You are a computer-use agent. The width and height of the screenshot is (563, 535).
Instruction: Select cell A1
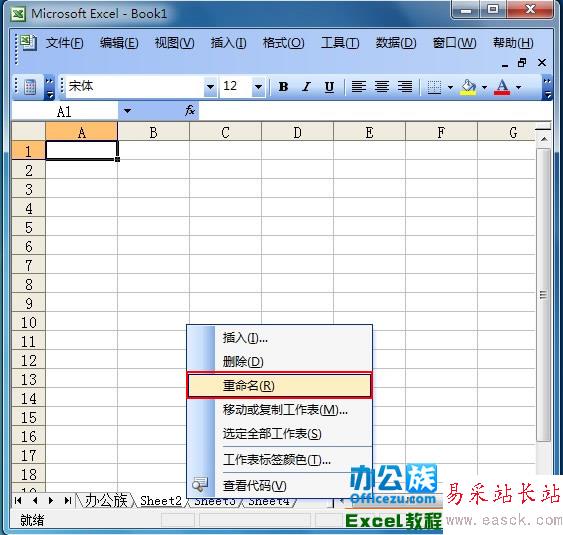(x=82, y=150)
